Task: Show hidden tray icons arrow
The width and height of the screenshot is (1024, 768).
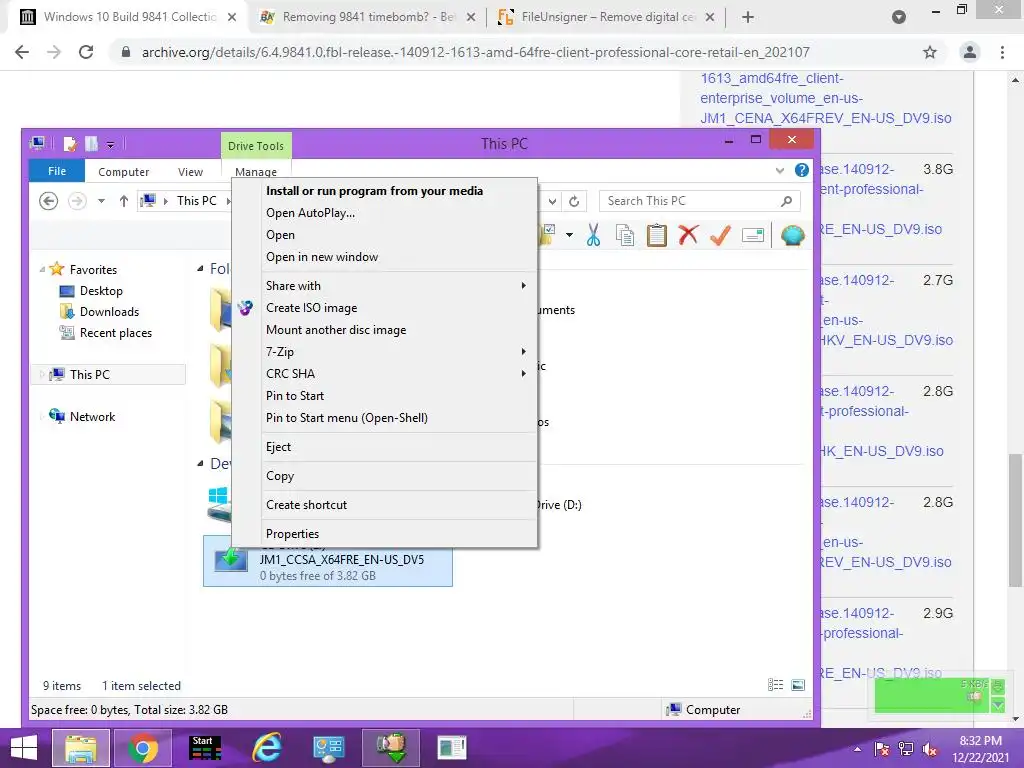Action: pyautogui.click(x=857, y=749)
